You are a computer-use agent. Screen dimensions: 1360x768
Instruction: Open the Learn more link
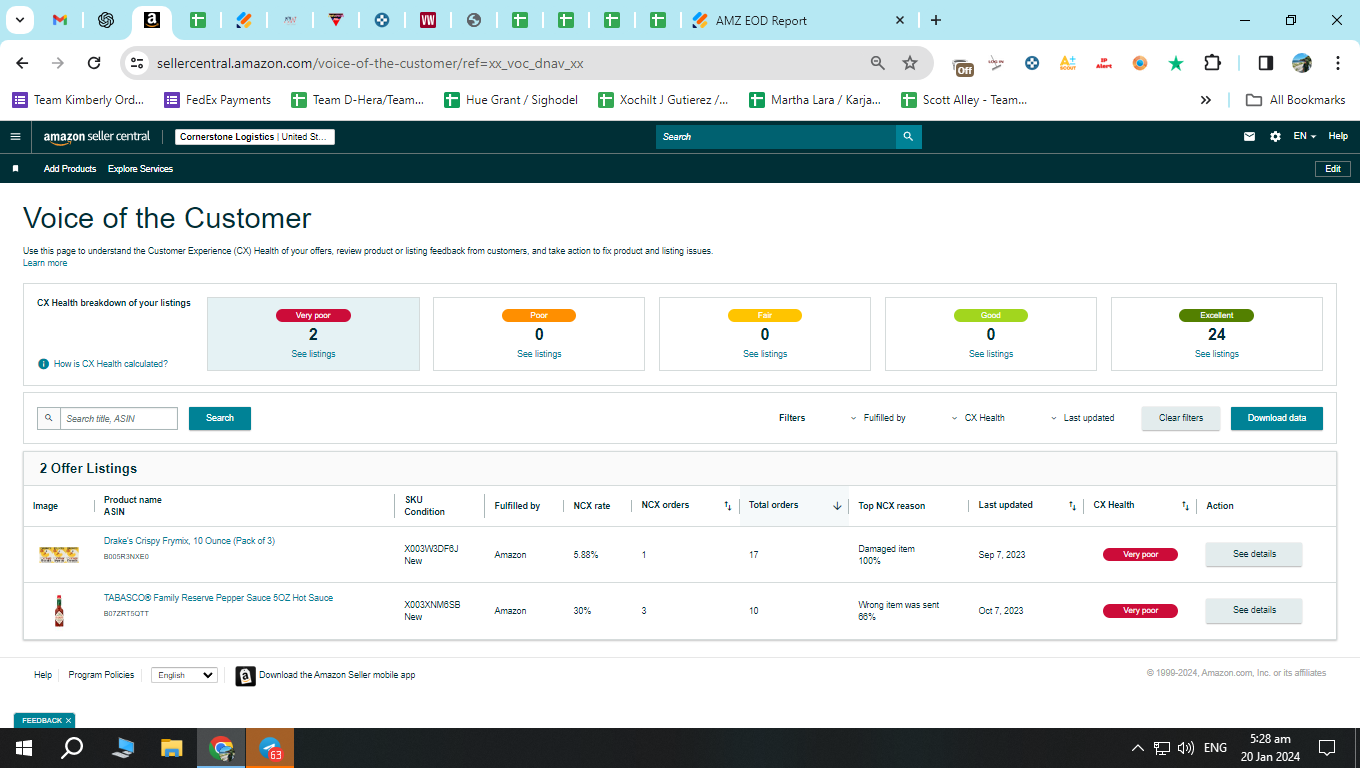(45, 263)
